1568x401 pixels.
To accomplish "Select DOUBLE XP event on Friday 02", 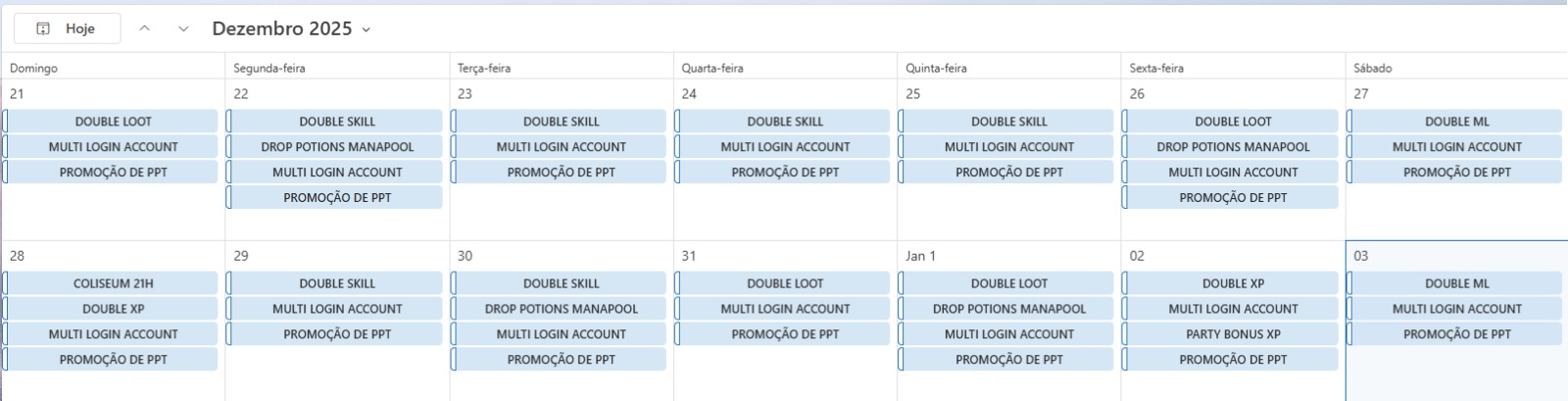I will [1232, 283].
